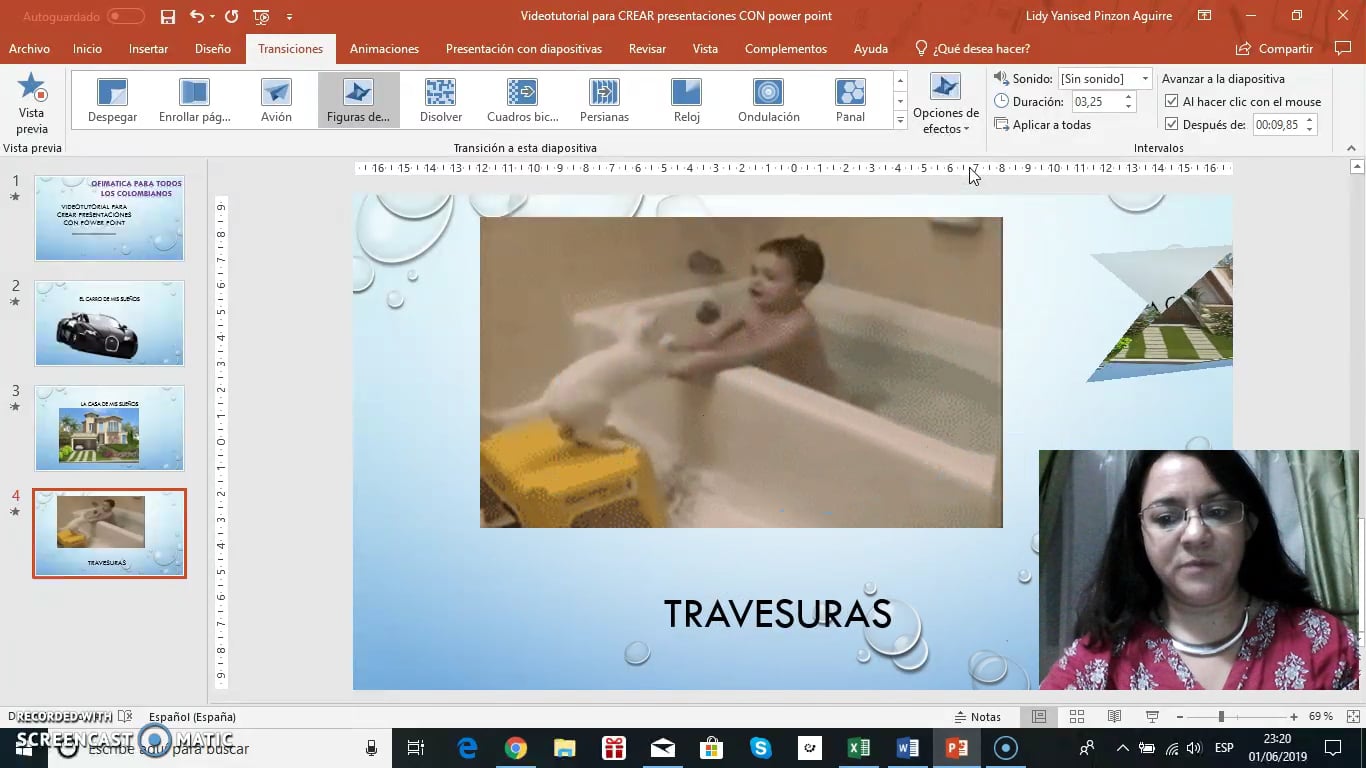Select slide 3 house thumbnail

tap(110, 428)
